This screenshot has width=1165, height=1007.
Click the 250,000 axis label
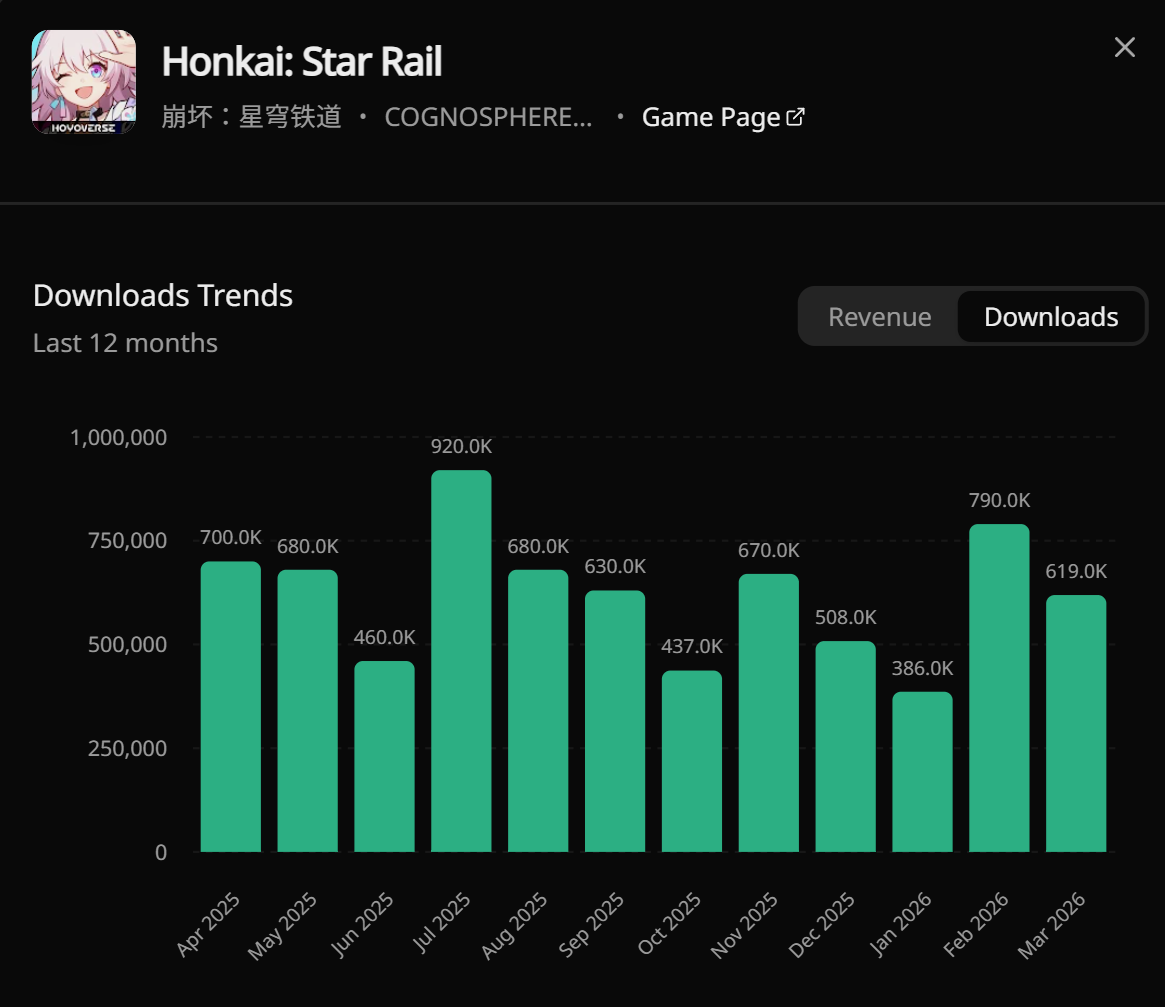127,749
